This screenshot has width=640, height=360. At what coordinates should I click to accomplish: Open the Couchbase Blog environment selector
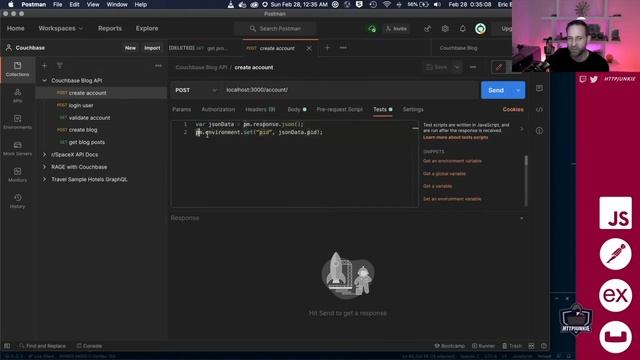click(x=458, y=48)
